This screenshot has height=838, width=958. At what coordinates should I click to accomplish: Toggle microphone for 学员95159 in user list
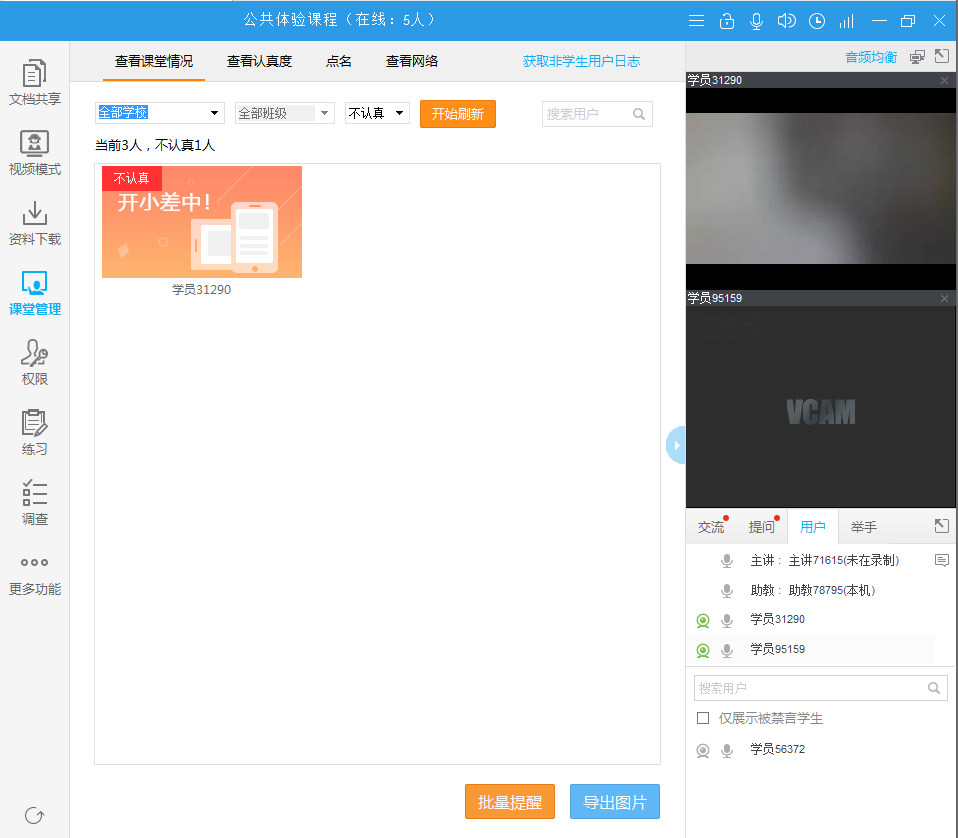point(727,651)
